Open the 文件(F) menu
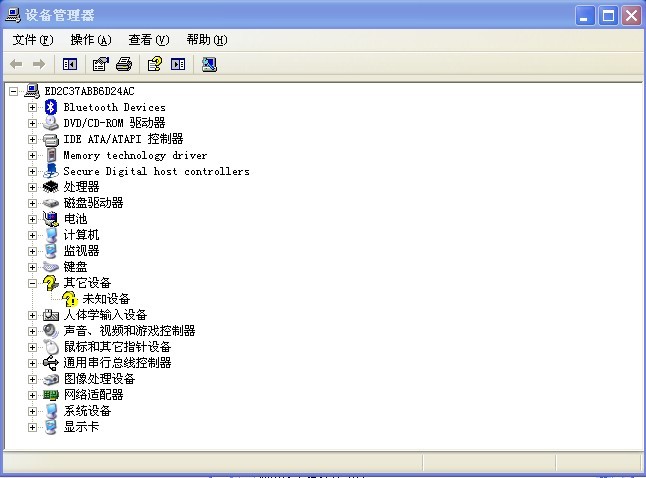The height and width of the screenshot is (478, 646). [x=32, y=40]
